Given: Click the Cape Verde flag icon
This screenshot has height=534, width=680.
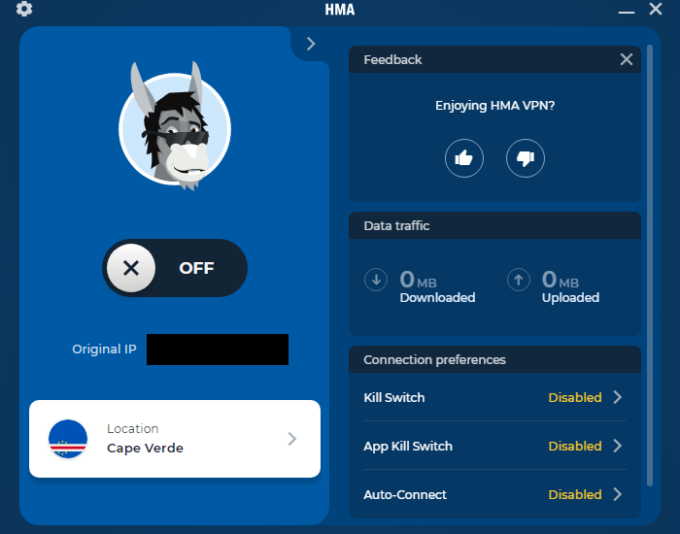Looking at the screenshot, I should (68, 439).
